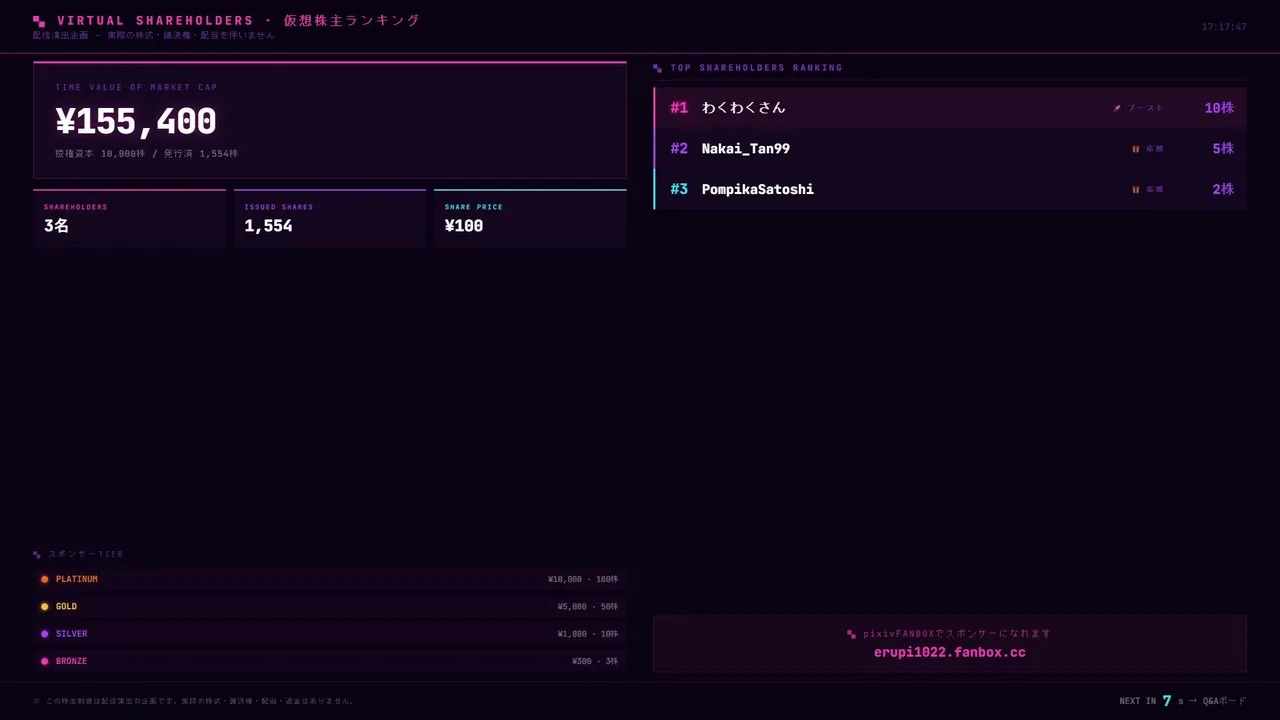Click the icon beside スポンサーTIER heading
Image resolution: width=1280 pixels, height=720 pixels.
[37, 554]
